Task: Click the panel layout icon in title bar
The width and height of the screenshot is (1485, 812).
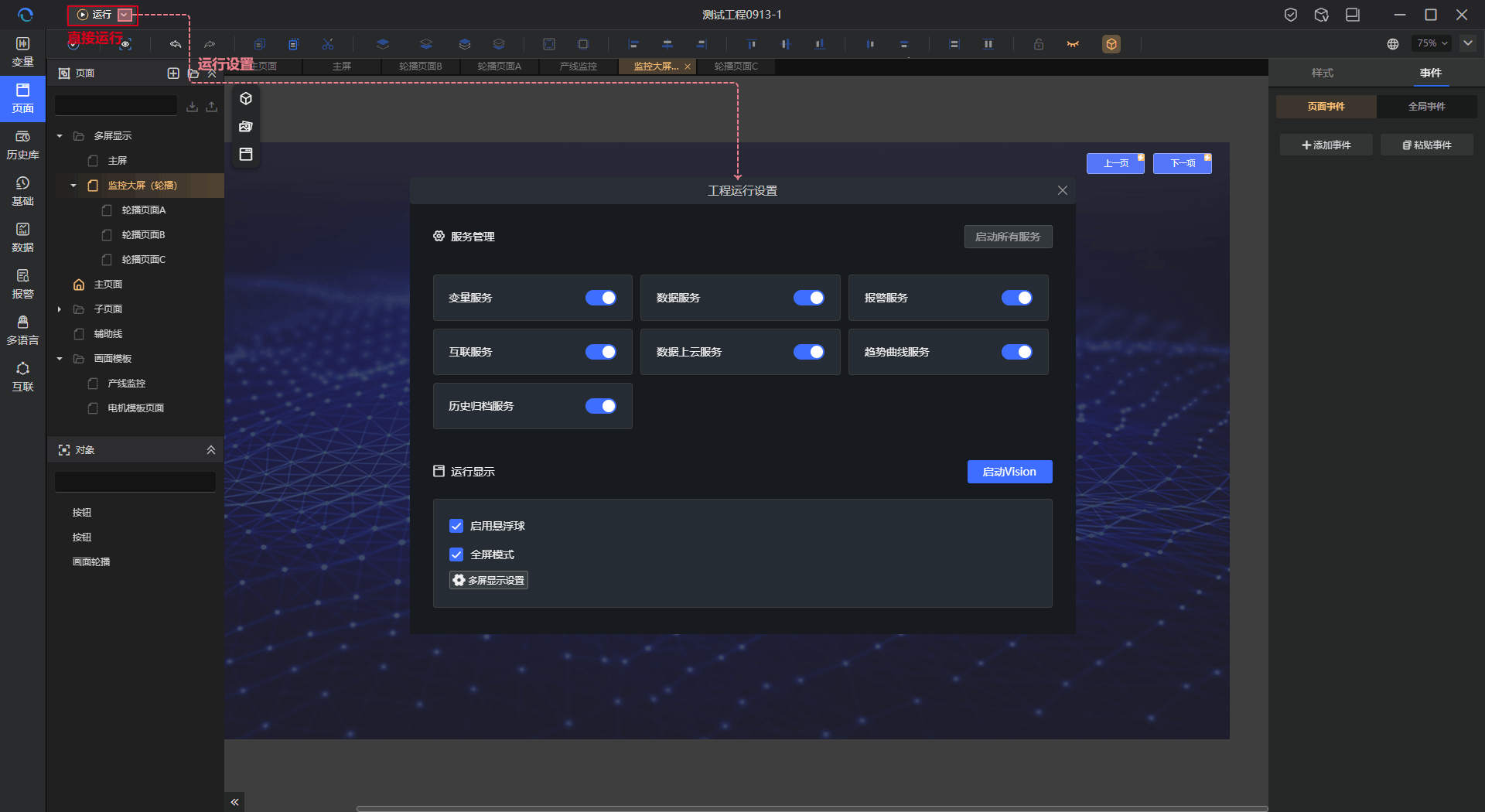Action: tap(1353, 15)
